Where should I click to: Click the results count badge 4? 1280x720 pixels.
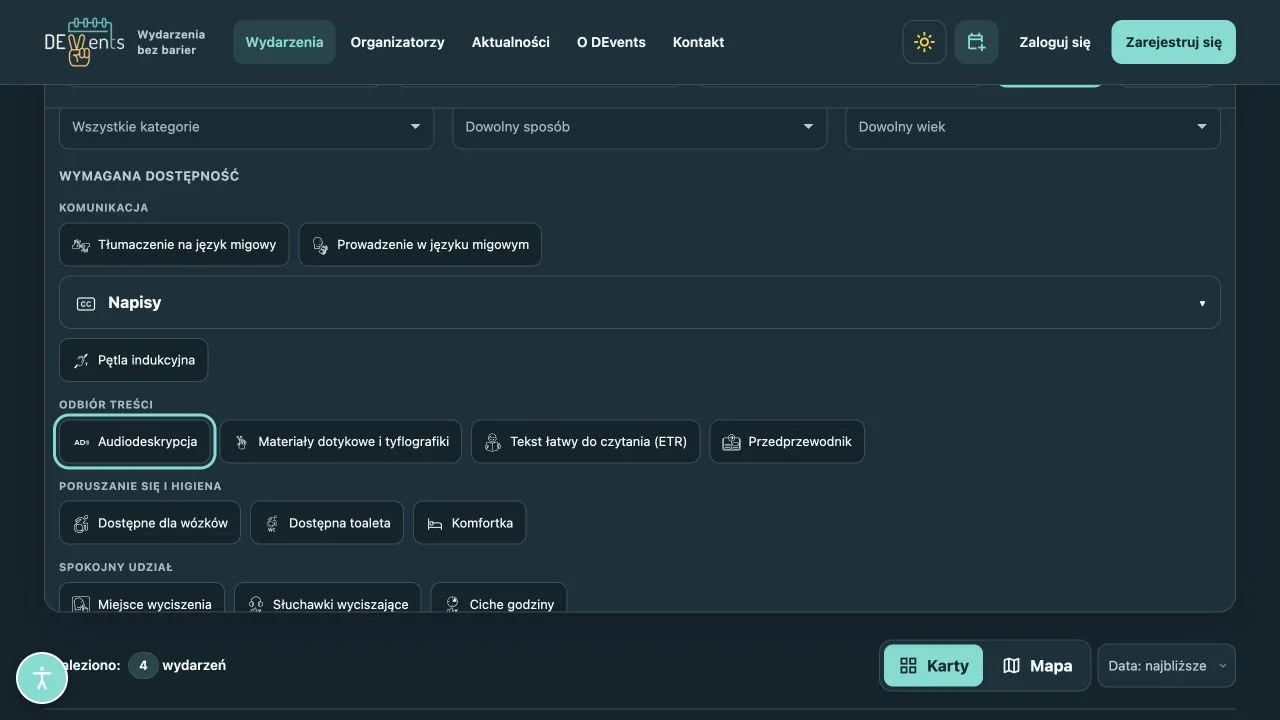[x=143, y=665]
